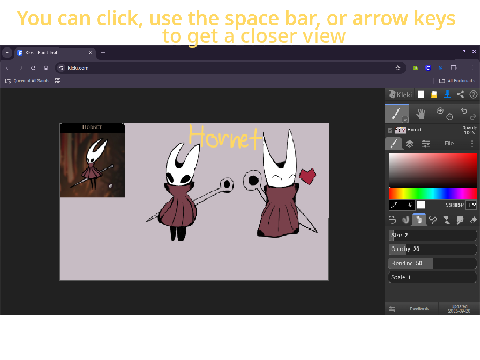This screenshot has width=480, height=360.
Task: Switch to the Edit filters tab
Action: tap(426, 144)
